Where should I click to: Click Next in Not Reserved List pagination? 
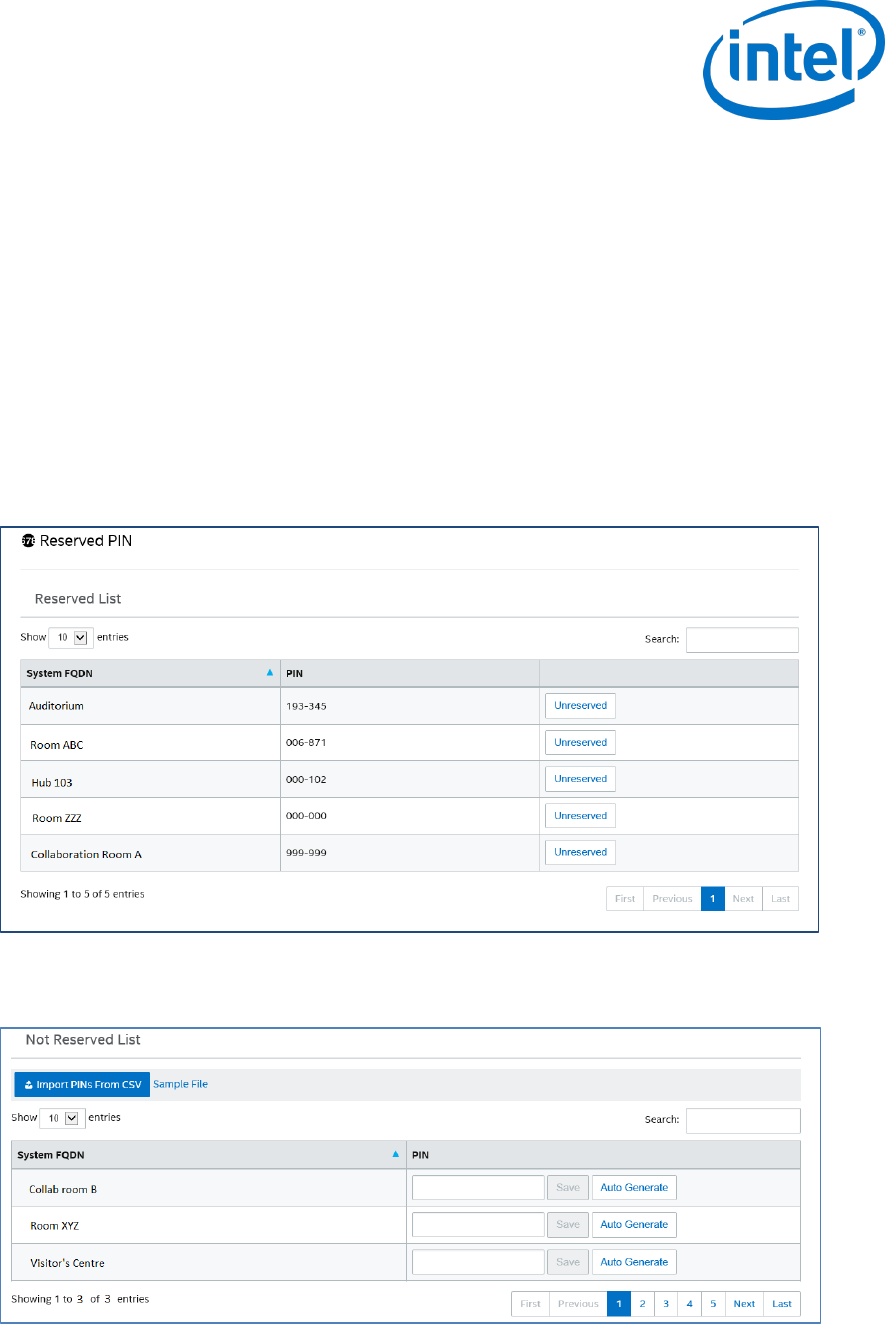(744, 1304)
